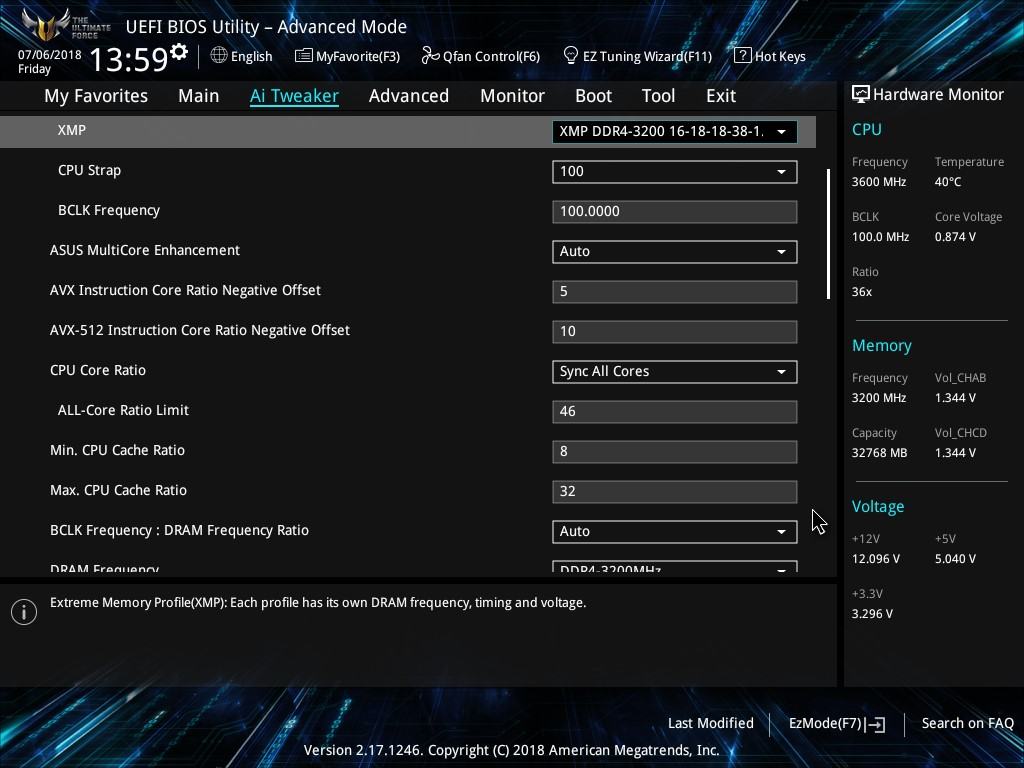Click EZ Tuning Wizard(F11) label
This screenshot has width=1024, height=768.
coord(647,56)
